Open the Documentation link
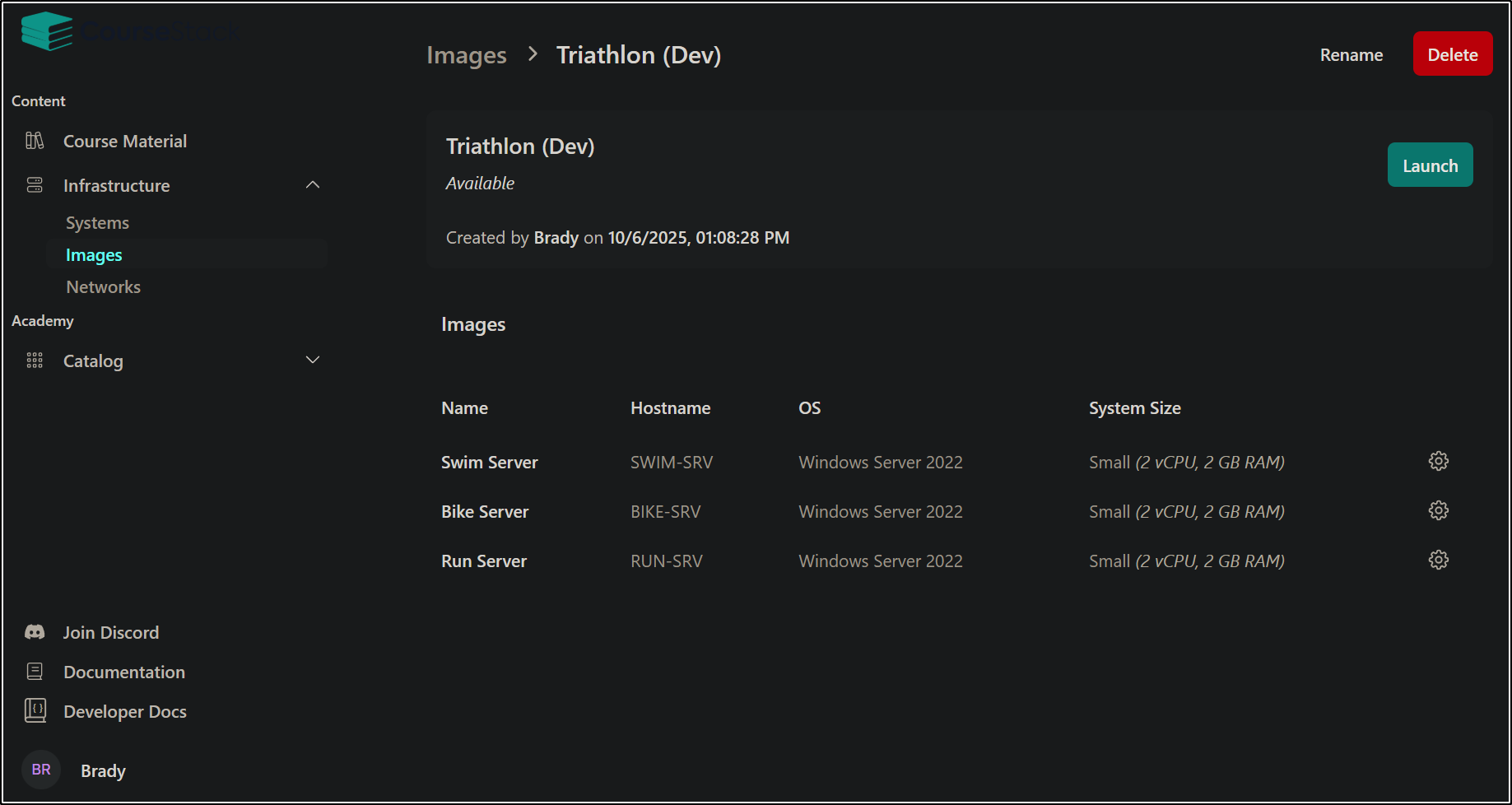The width and height of the screenshot is (1512, 805). point(123,672)
